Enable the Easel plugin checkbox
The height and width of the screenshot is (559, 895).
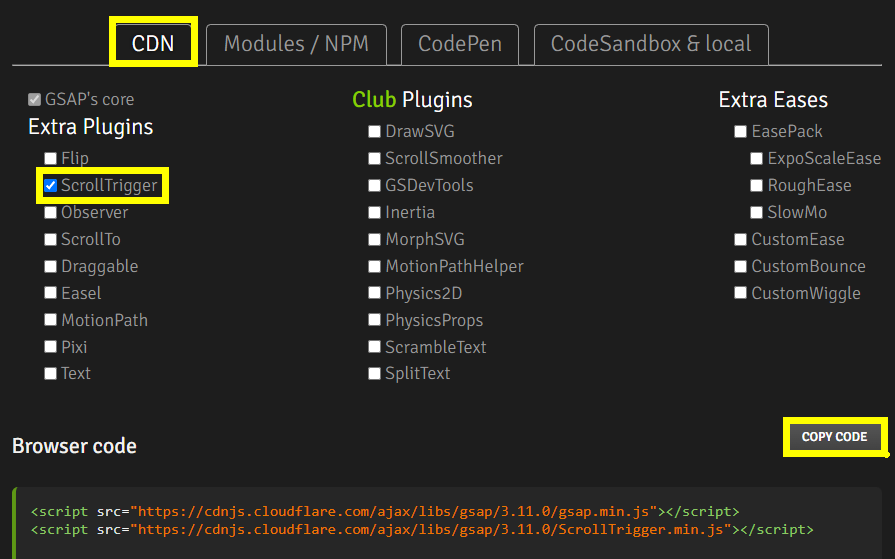50,293
